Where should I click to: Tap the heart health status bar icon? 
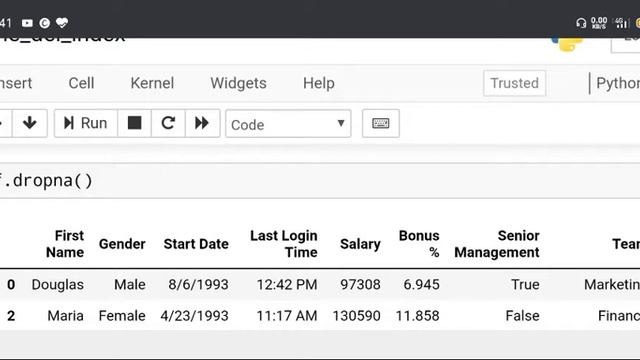pyautogui.click(x=62, y=23)
